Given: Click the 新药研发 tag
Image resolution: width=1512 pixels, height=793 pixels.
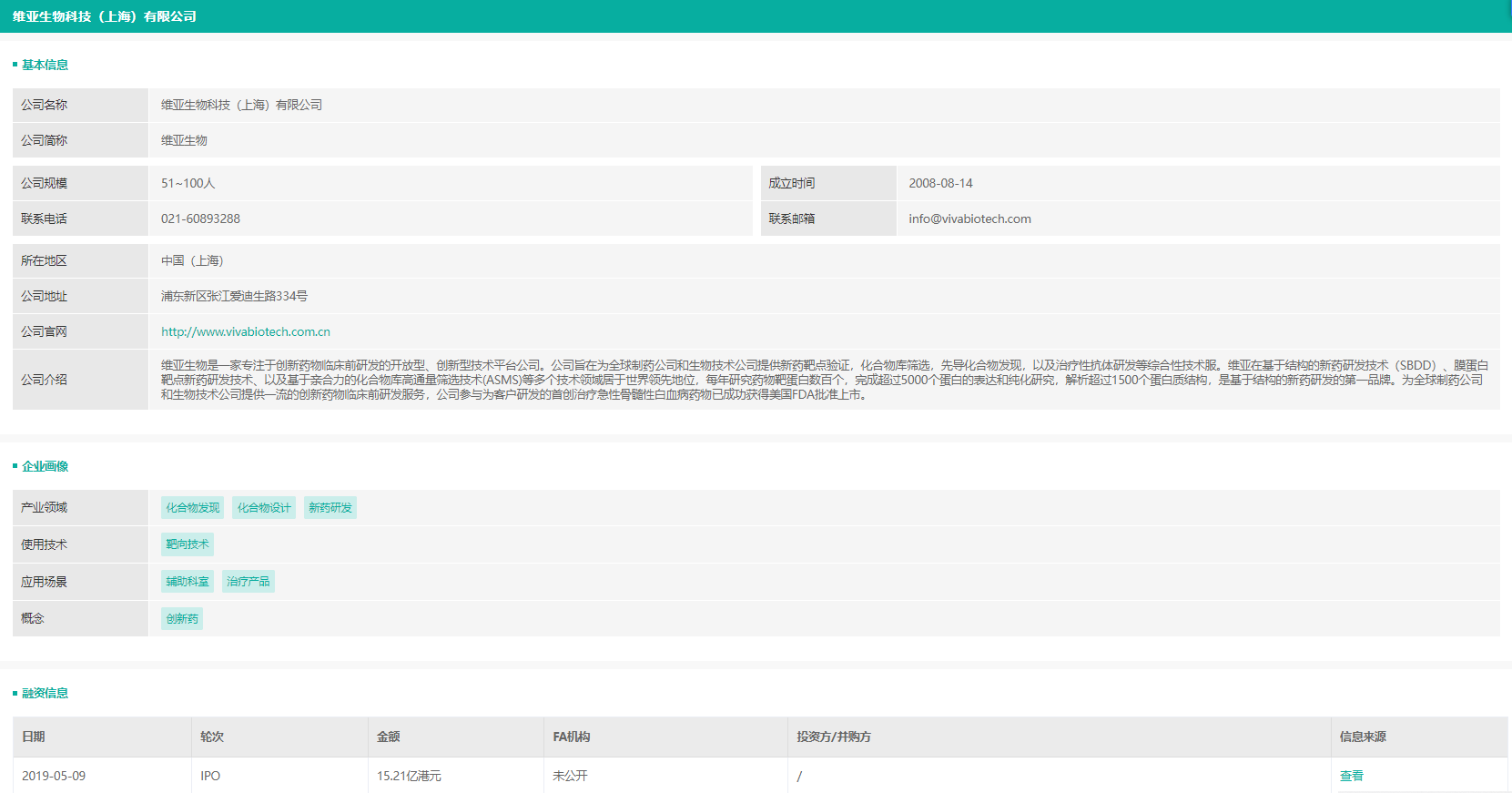Looking at the screenshot, I should pos(330,508).
